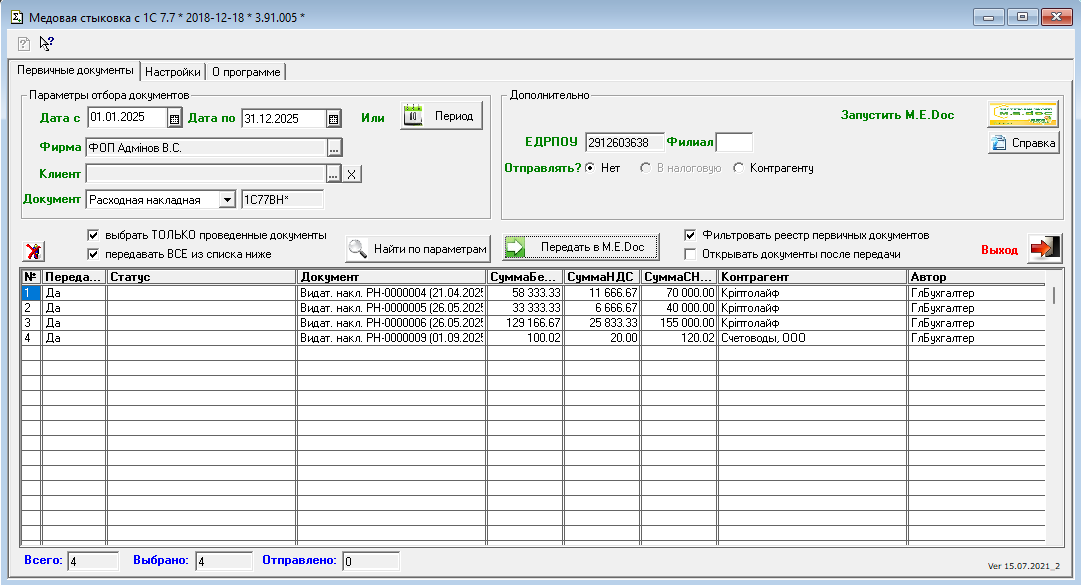
Task: Launch M.E.Doc using the logo button
Action: 1022,114
